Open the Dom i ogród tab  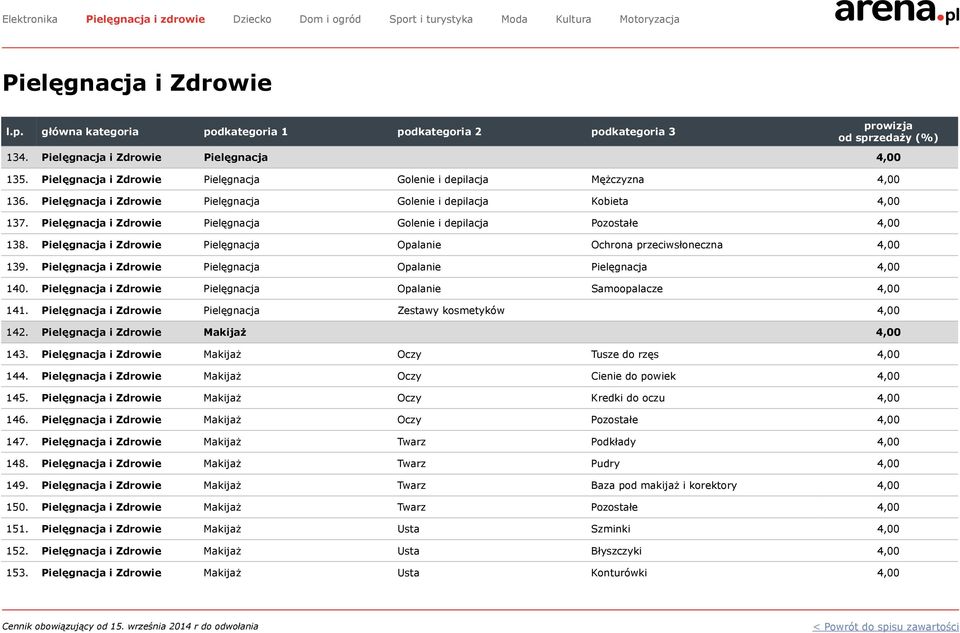click(330, 19)
